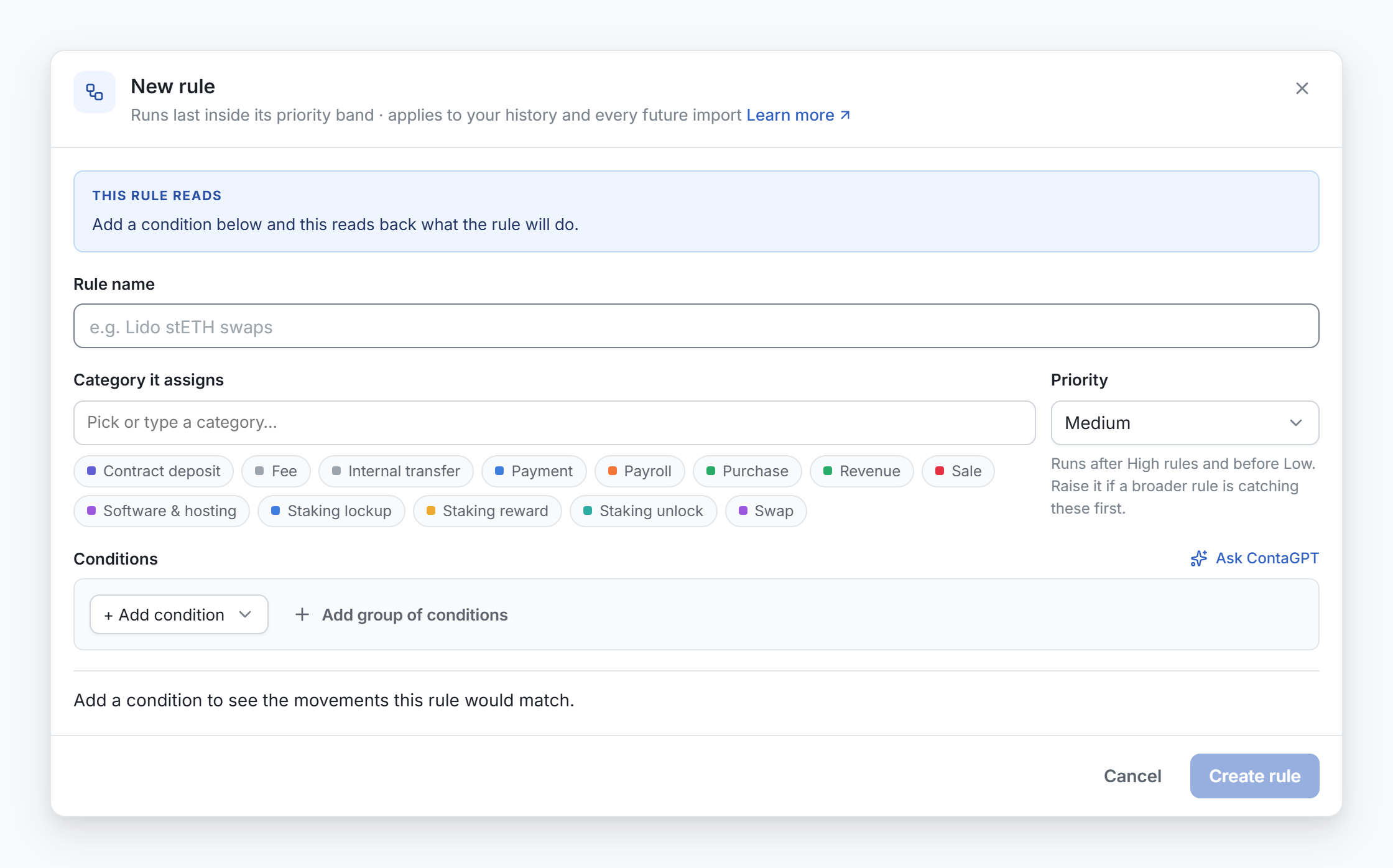Select the Staking unlock chip
1393x868 pixels.
coord(644,511)
